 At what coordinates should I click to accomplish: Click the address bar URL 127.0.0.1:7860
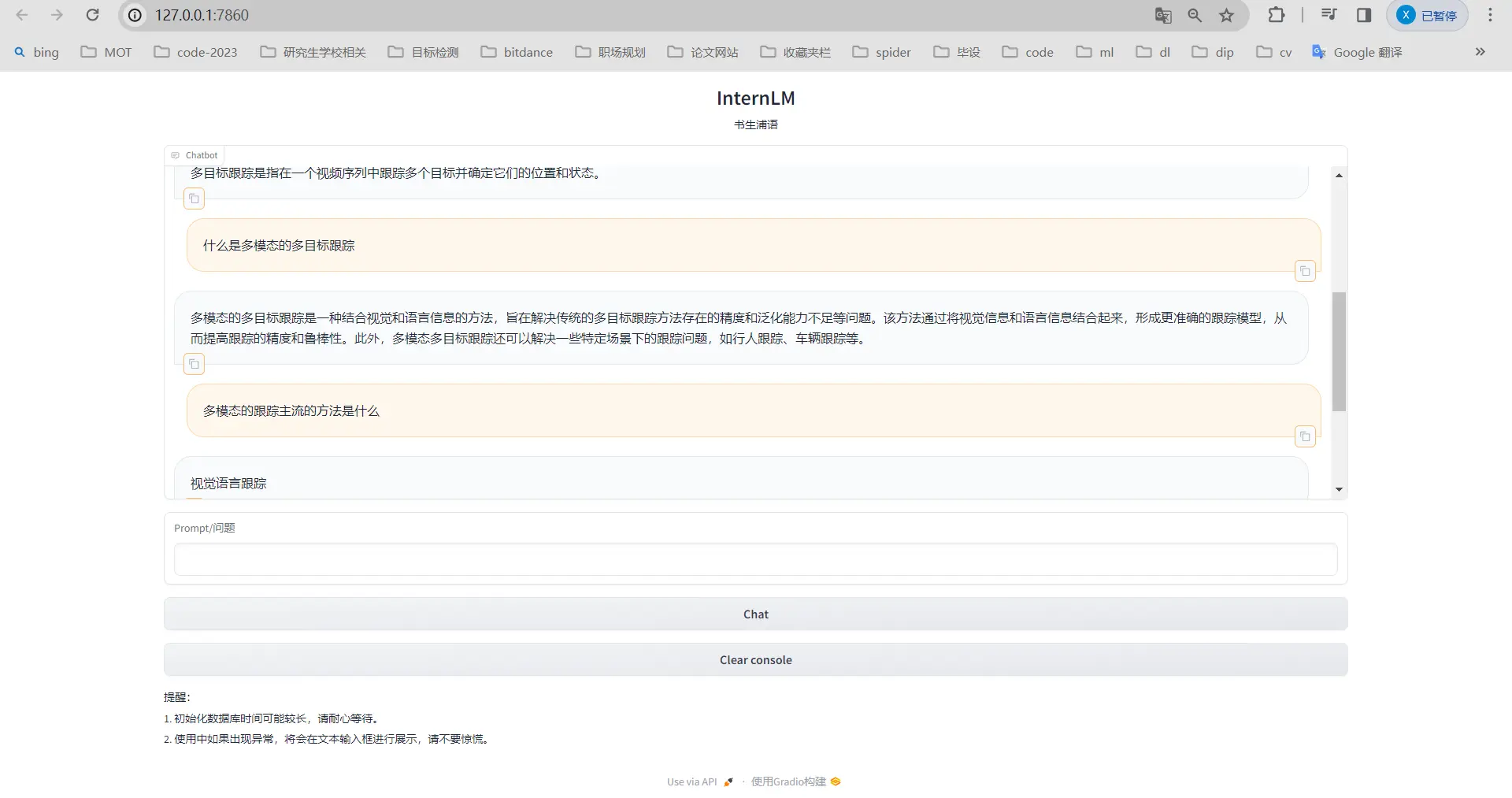[202, 15]
